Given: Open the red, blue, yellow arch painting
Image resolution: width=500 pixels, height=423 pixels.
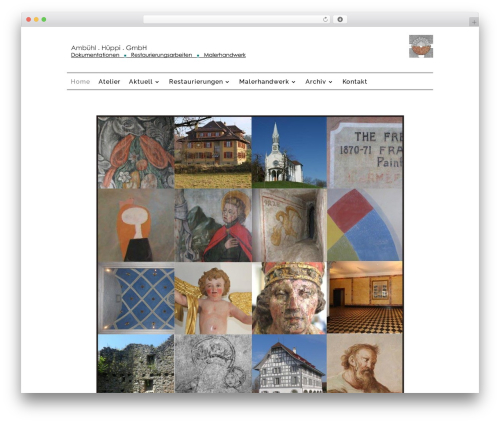Looking at the screenshot, I should [365, 225].
